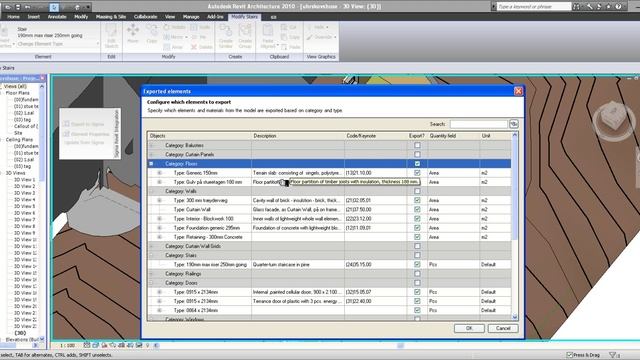Click the Override tool in View Graphics
This screenshot has width=640, height=360.
(x=322, y=37)
